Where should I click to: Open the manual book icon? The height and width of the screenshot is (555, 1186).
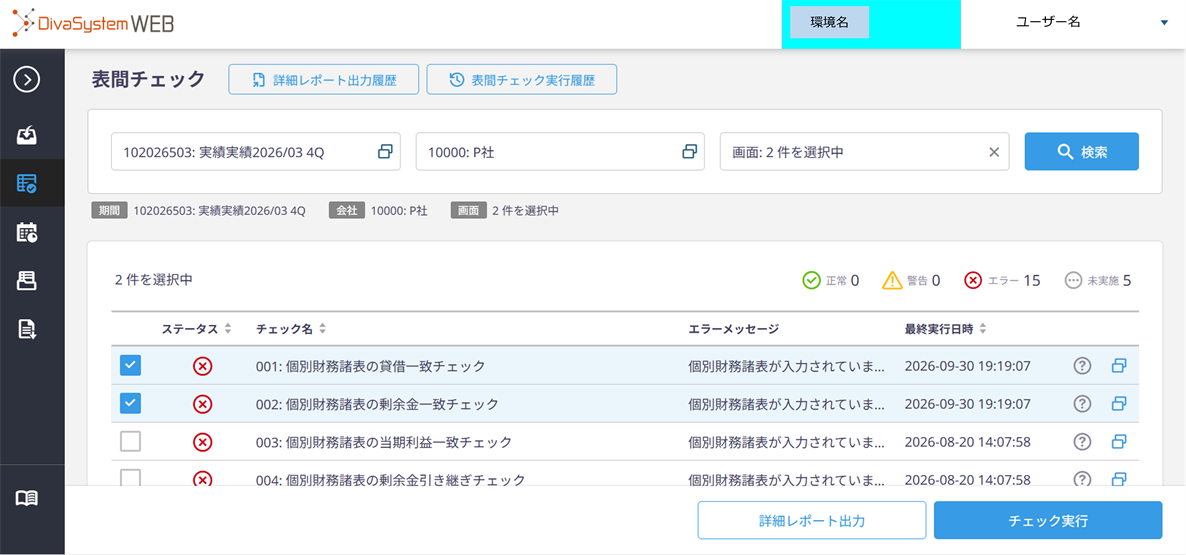(27, 498)
